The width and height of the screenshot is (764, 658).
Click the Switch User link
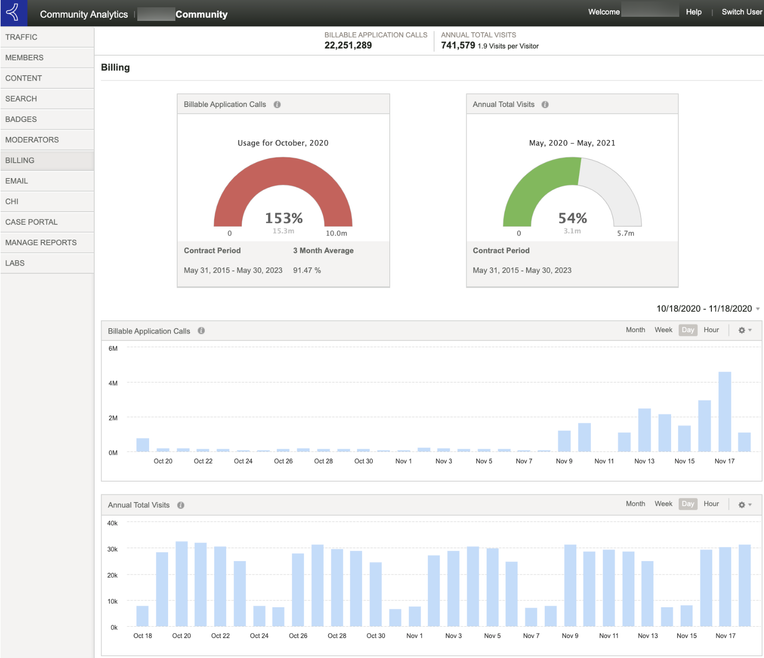(742, 12)
